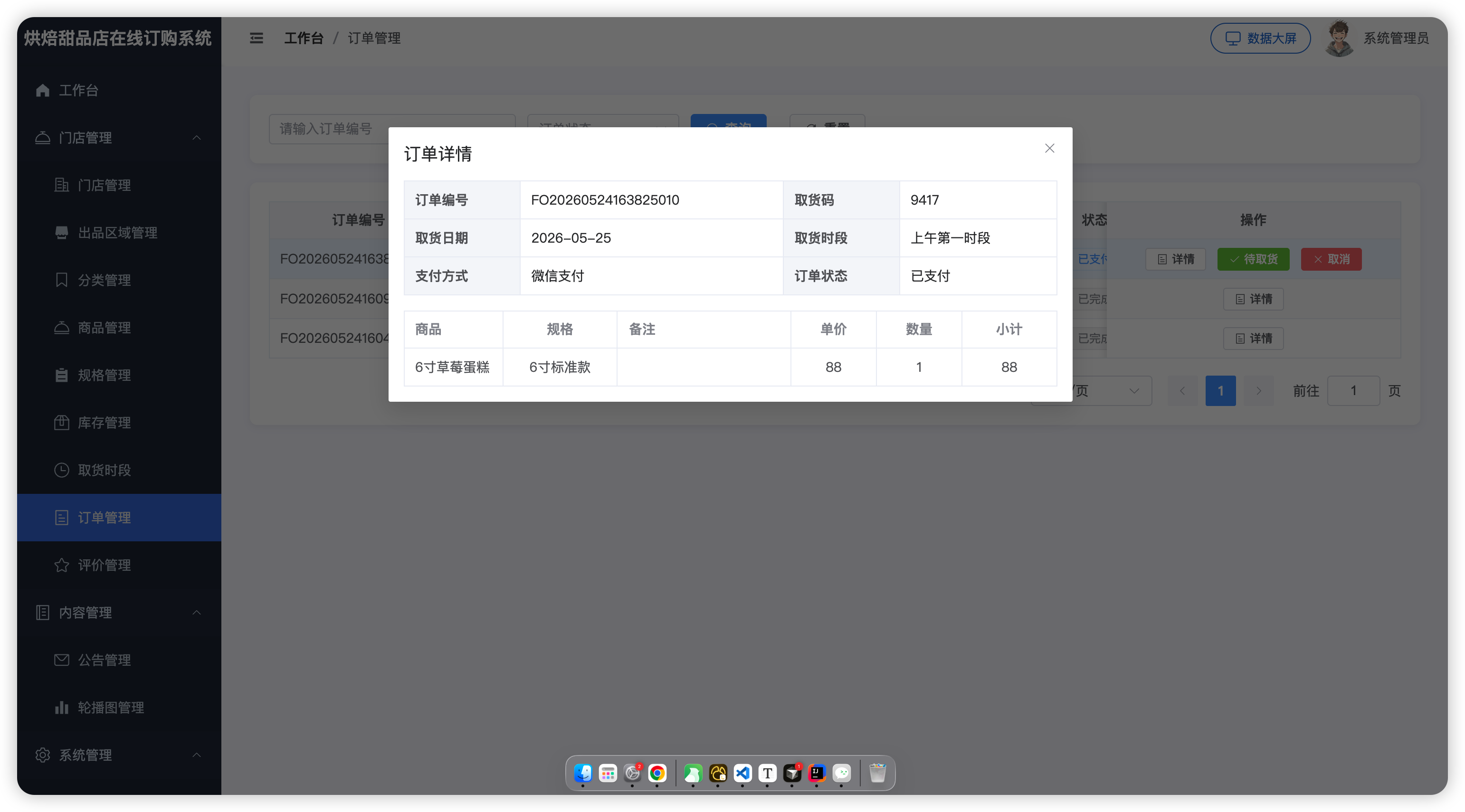Click 详情 in the second order row
This screenshot has width=1465, height=812.
click(x=1253, y=299)
